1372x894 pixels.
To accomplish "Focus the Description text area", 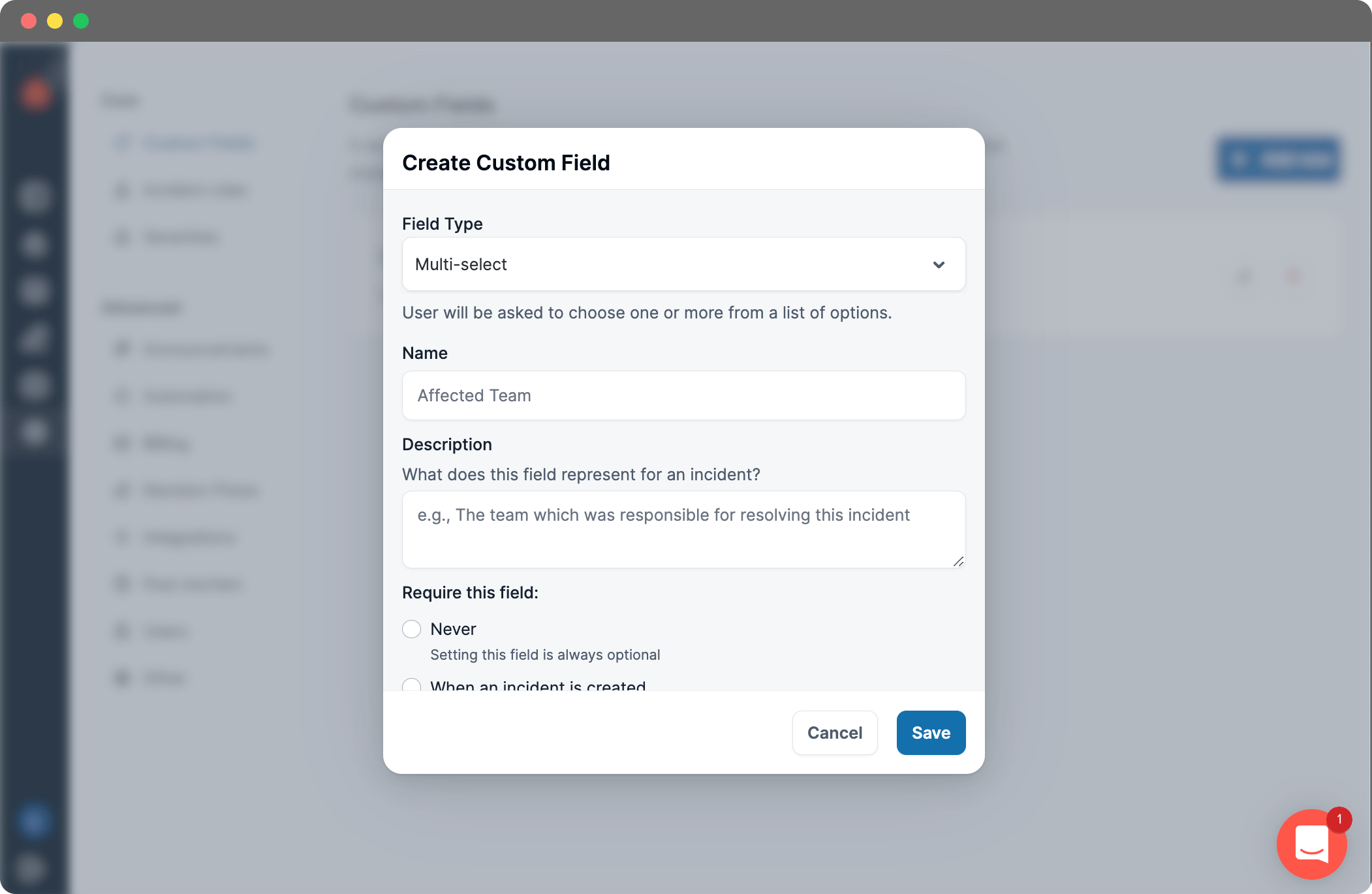I will click(683, 529).
